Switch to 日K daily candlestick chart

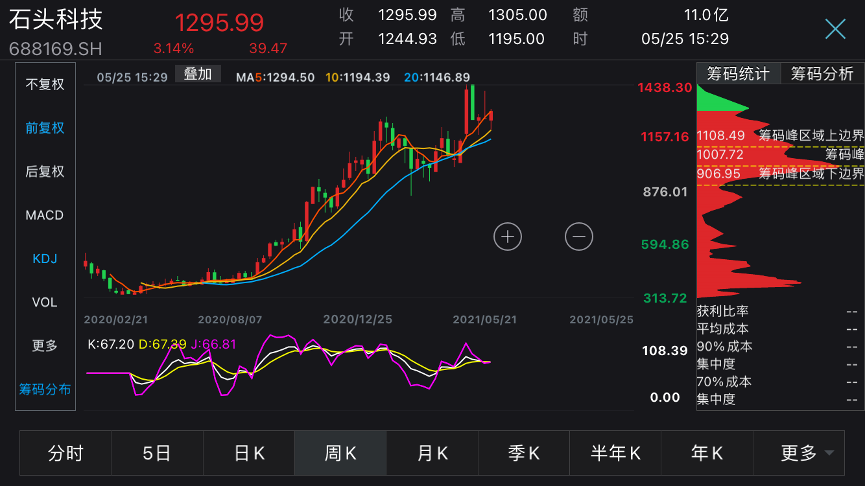pyautogui.click(x=249, y=453)
